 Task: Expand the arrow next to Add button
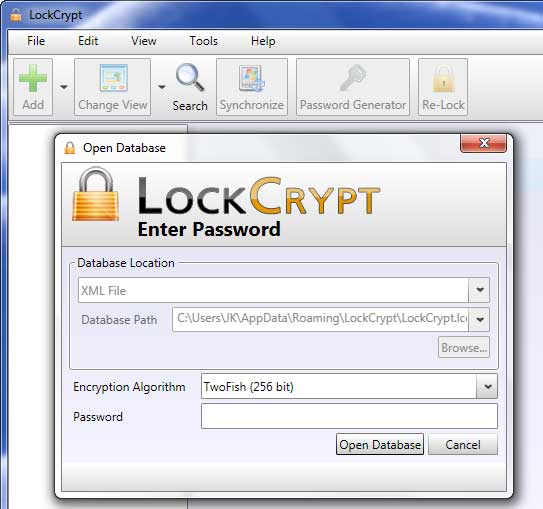click(x=64, y=87)
